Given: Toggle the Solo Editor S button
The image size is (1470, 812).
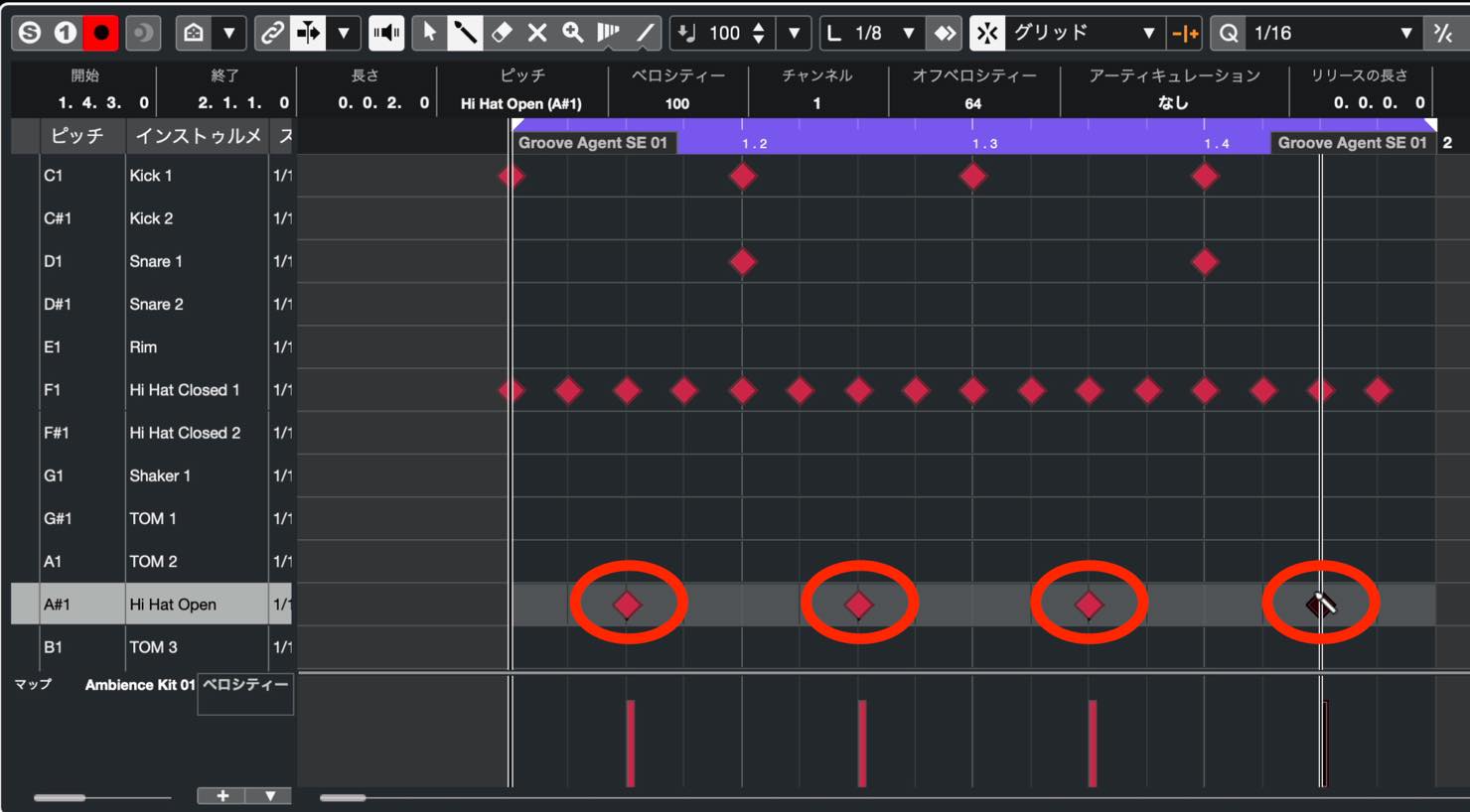Looking at the screenshot, I should 30,33.
